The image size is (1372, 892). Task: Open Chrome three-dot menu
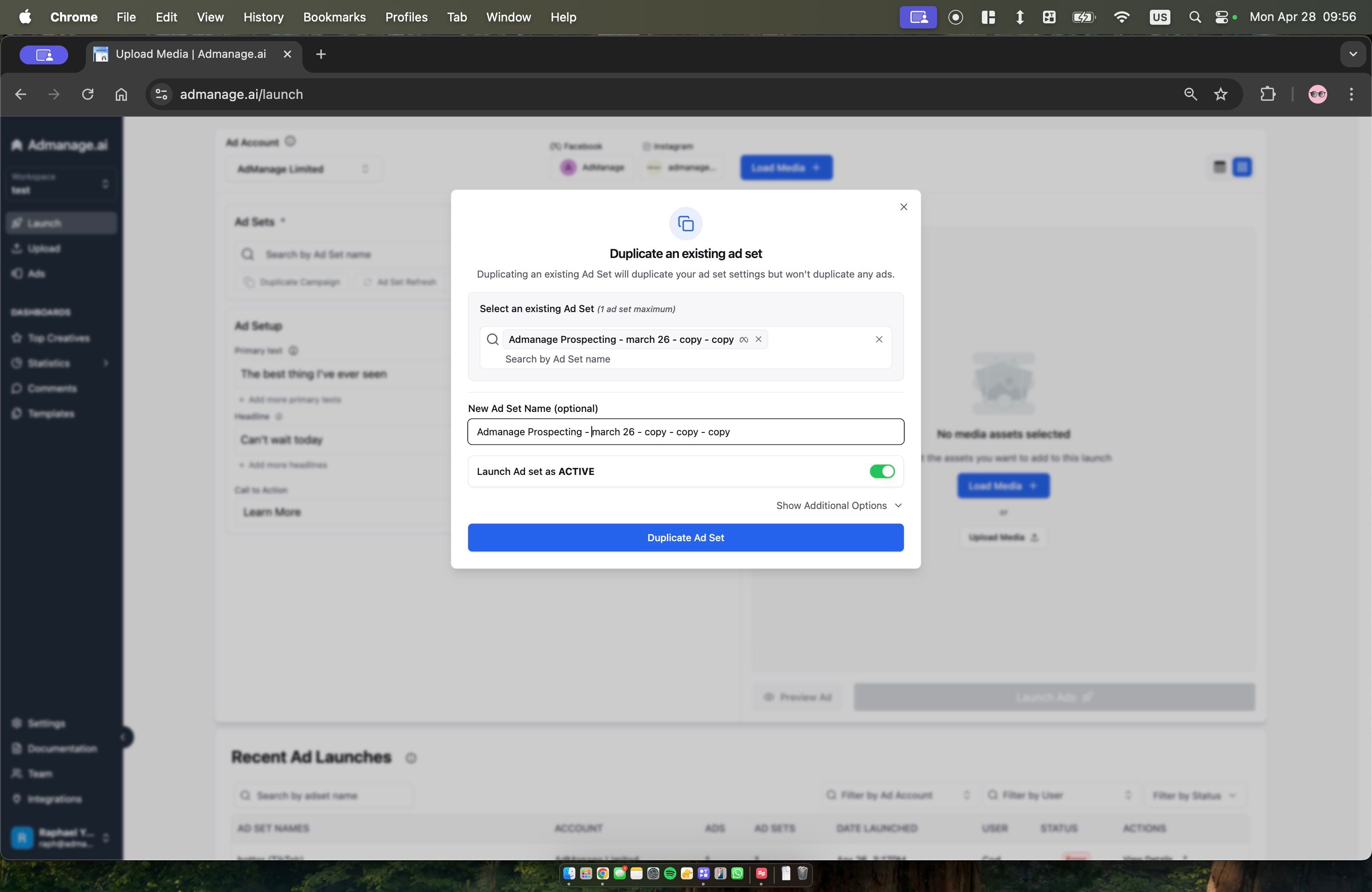(x=1351, y=94)
